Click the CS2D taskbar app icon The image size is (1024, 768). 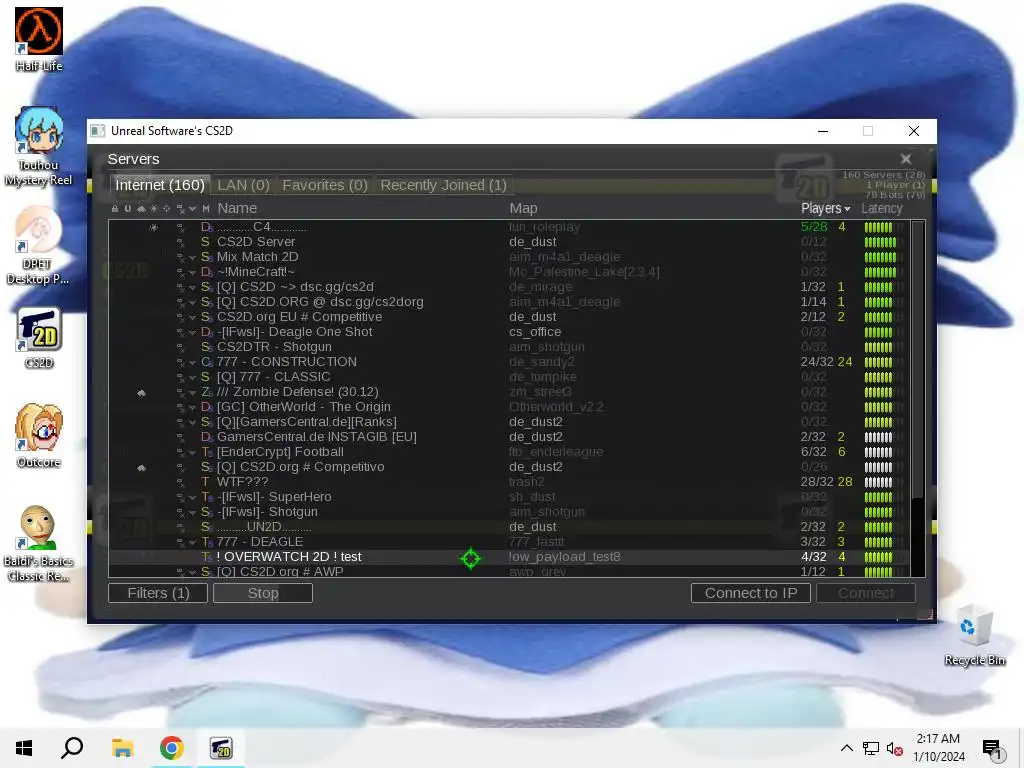pos(221,748)
